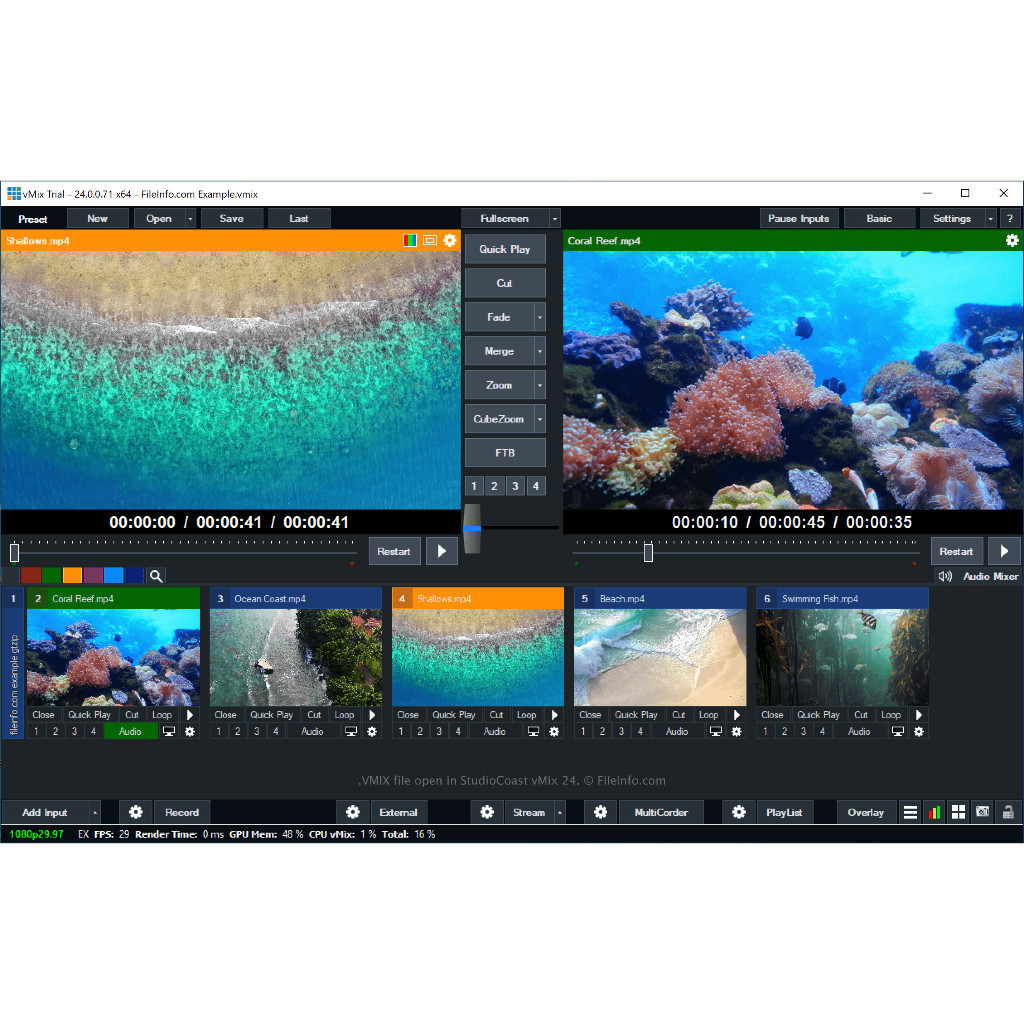
Task: Click Open in the Preset bar
Action: [159, 219]
